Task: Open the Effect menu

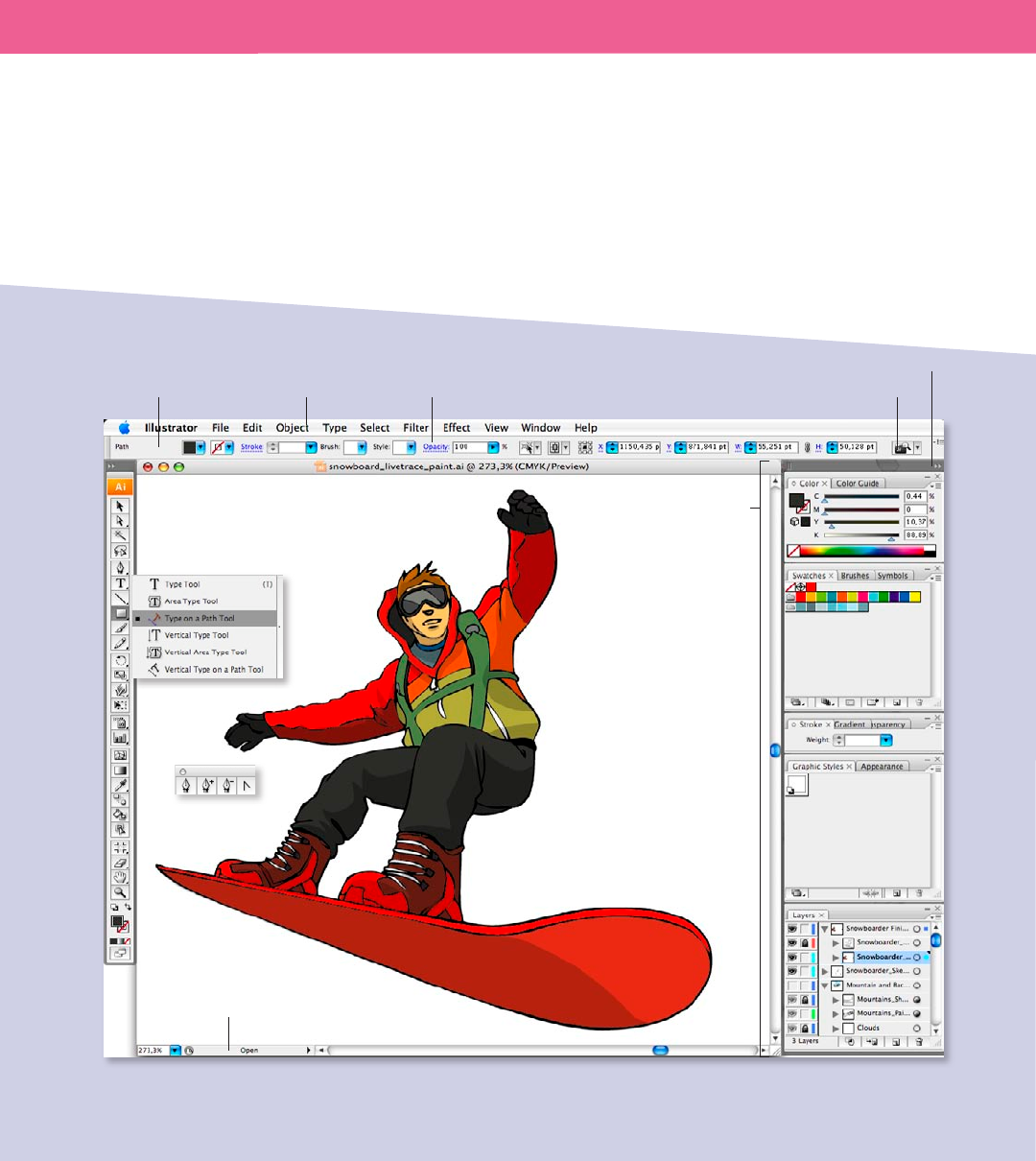Action: 457,428
